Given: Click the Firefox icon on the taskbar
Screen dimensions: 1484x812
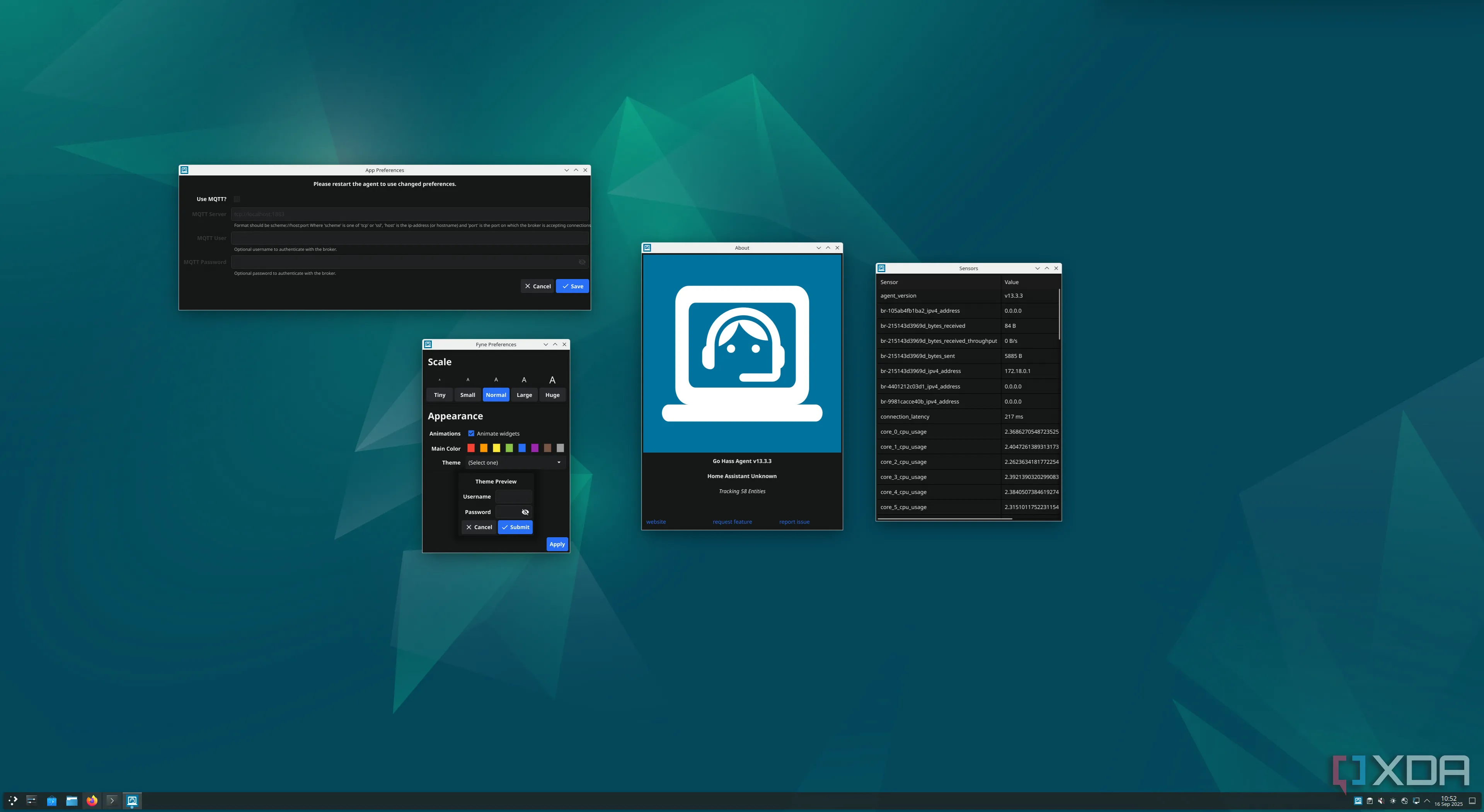Looking at the screenshot, I should click(x=92, y=800).
